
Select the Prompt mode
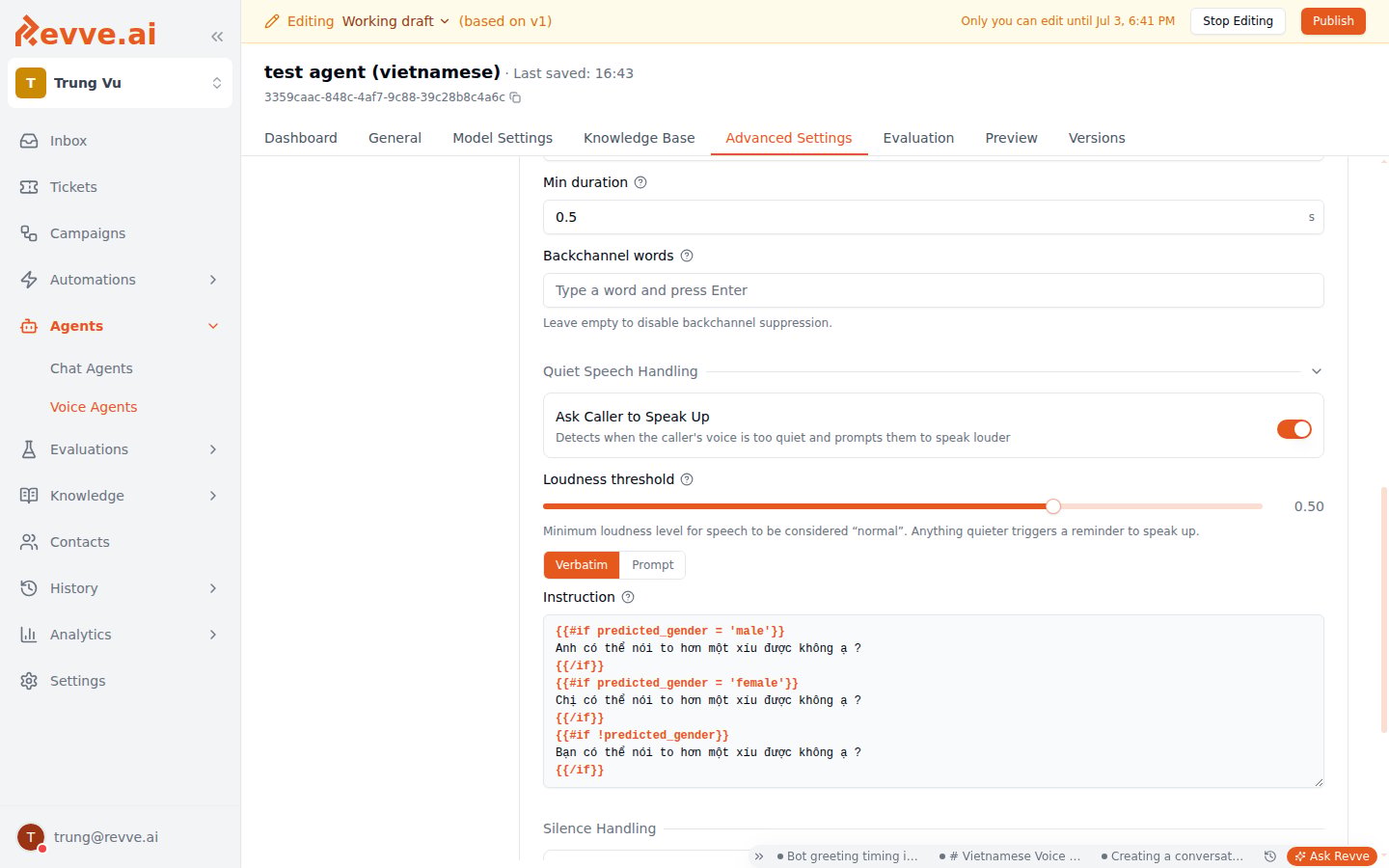(653, 565)
